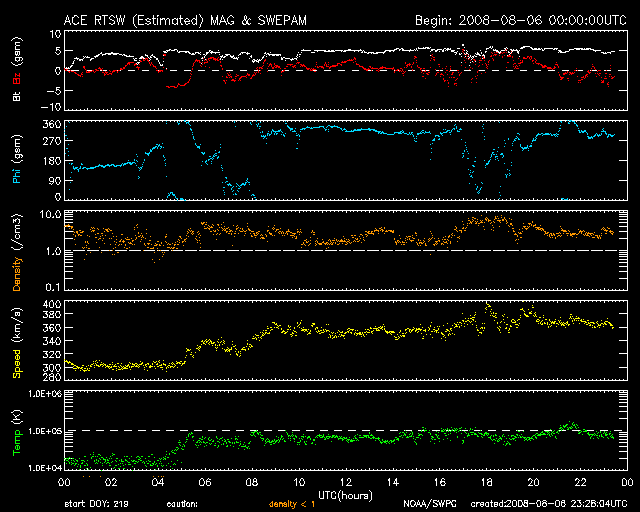Click the "04" hour tick label
The width and height of the screenshot is (640, 512).
[x=158, y=483]
